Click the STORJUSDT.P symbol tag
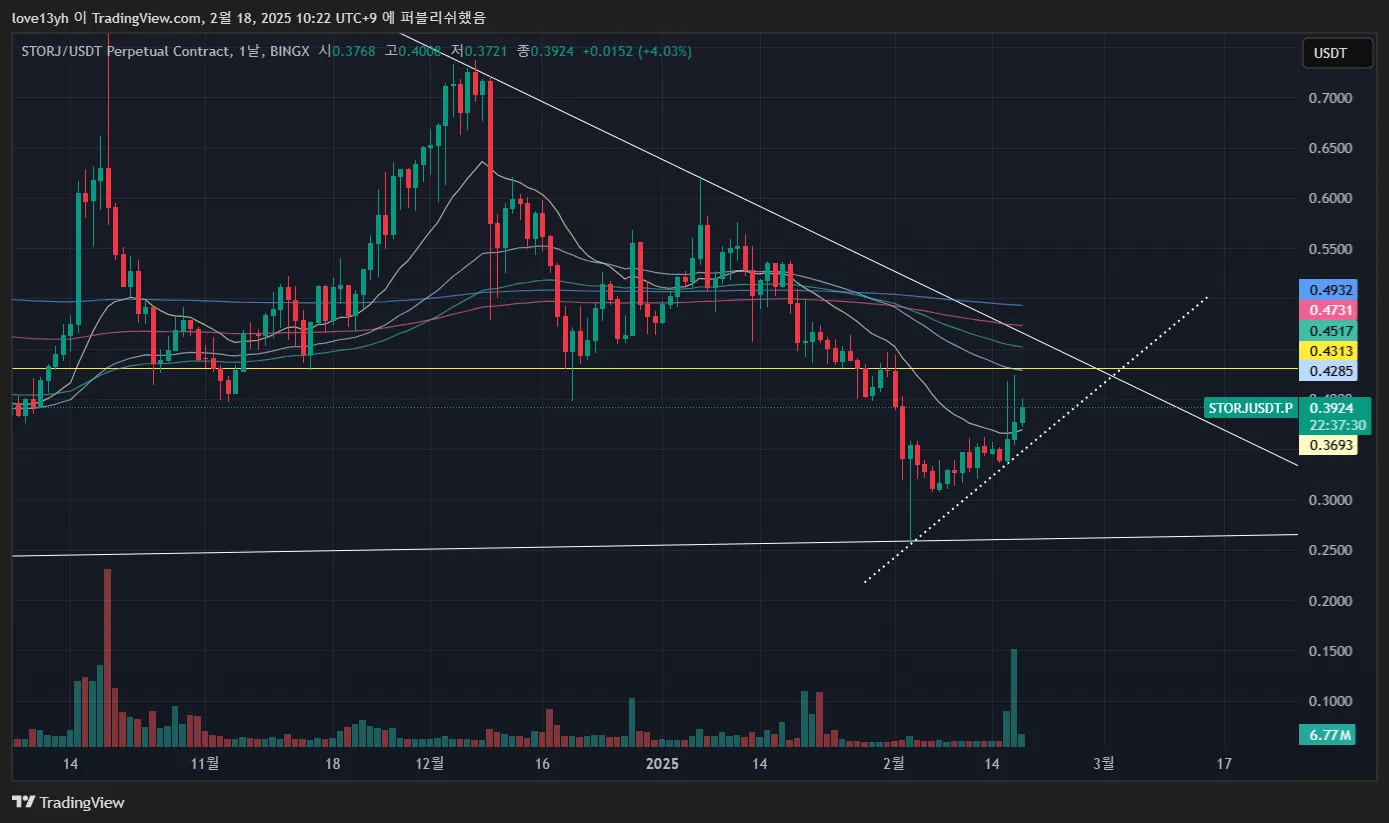The height and width of the screenshot is (823, 1389). (1250, 408)
